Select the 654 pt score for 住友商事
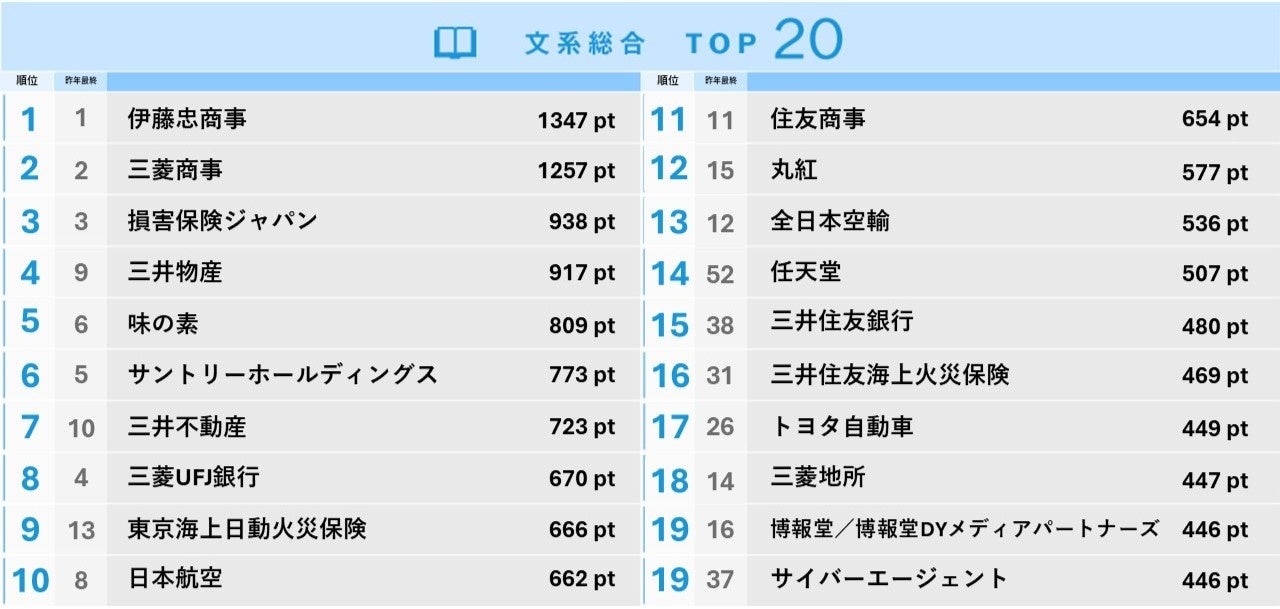 [x=1214, y=120]
